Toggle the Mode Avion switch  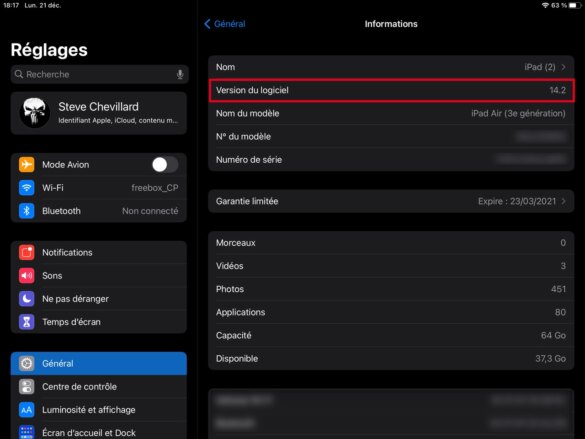pyautogui.click(x=165, y=164)
